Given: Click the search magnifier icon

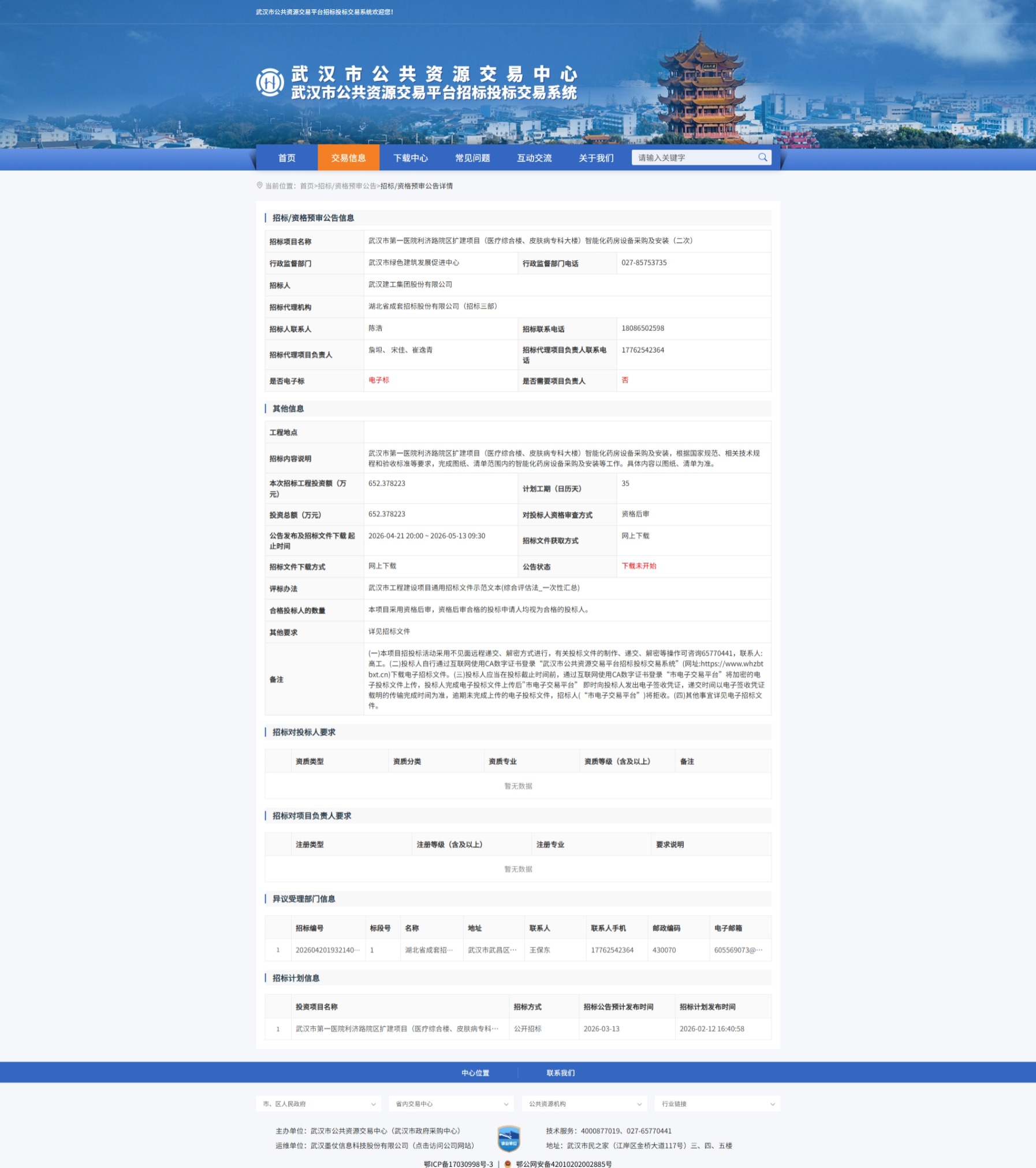Looking at the screenshot, I should point(762,157).
